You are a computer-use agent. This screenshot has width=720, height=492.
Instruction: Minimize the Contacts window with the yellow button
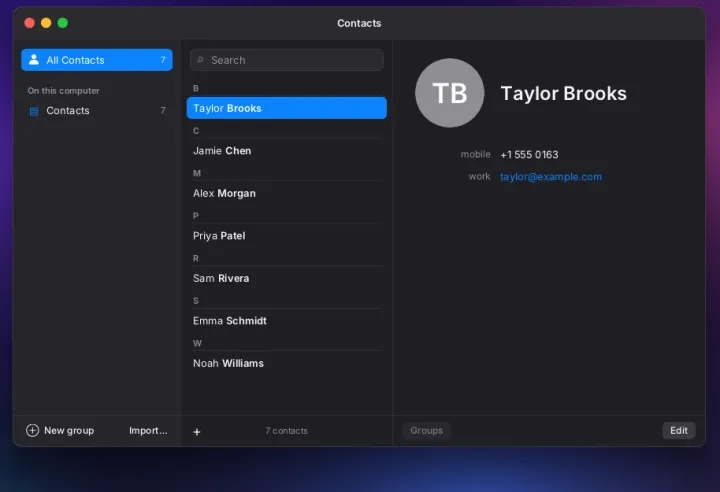click(46, 23)
